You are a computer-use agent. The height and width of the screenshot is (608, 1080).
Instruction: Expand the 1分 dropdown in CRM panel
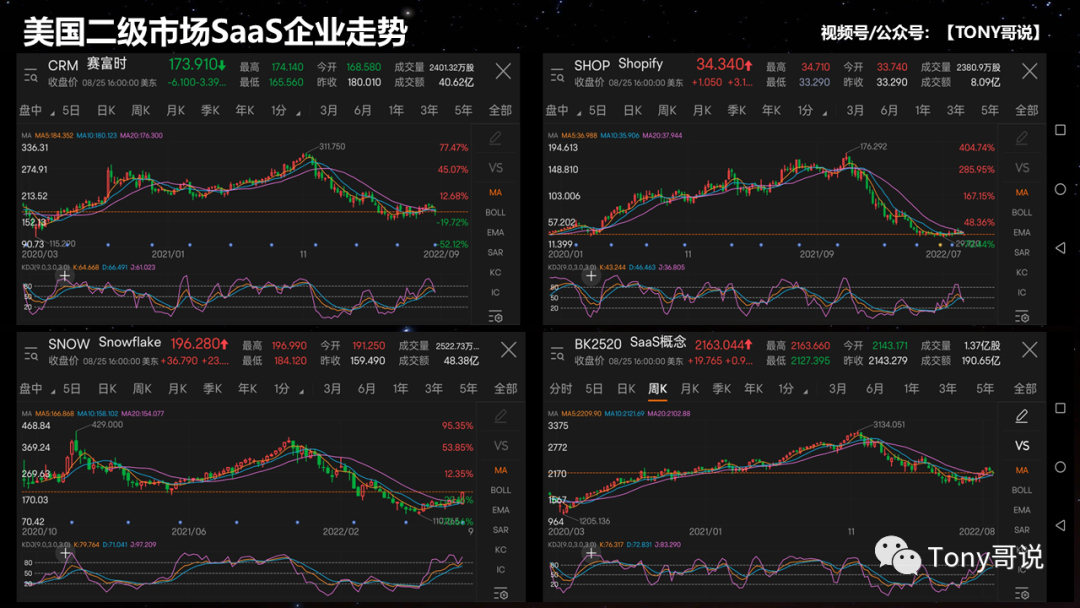[285, 110]
